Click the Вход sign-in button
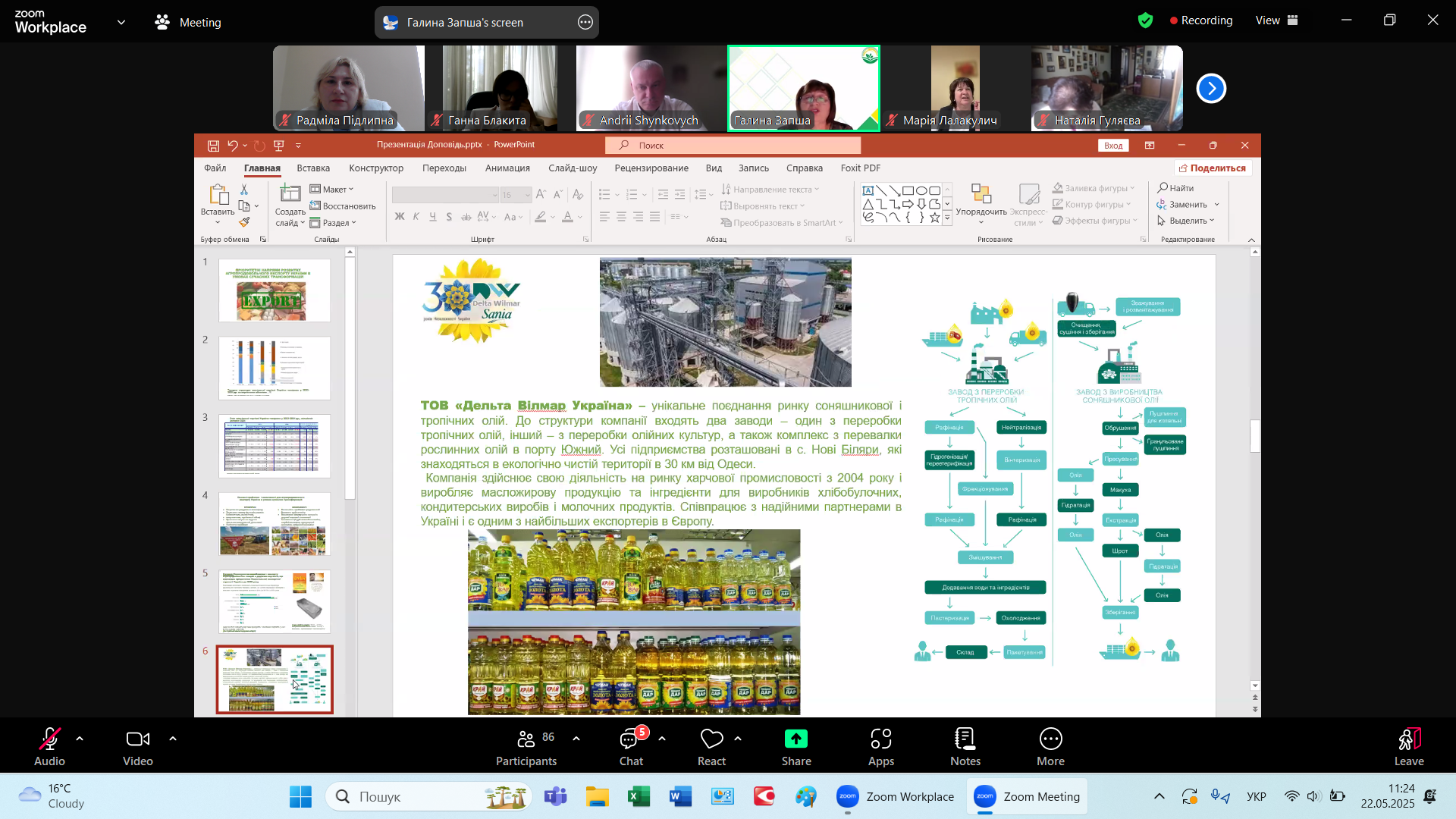Viewport: 1456px width, 819px height. click(x=1113, y=146)
